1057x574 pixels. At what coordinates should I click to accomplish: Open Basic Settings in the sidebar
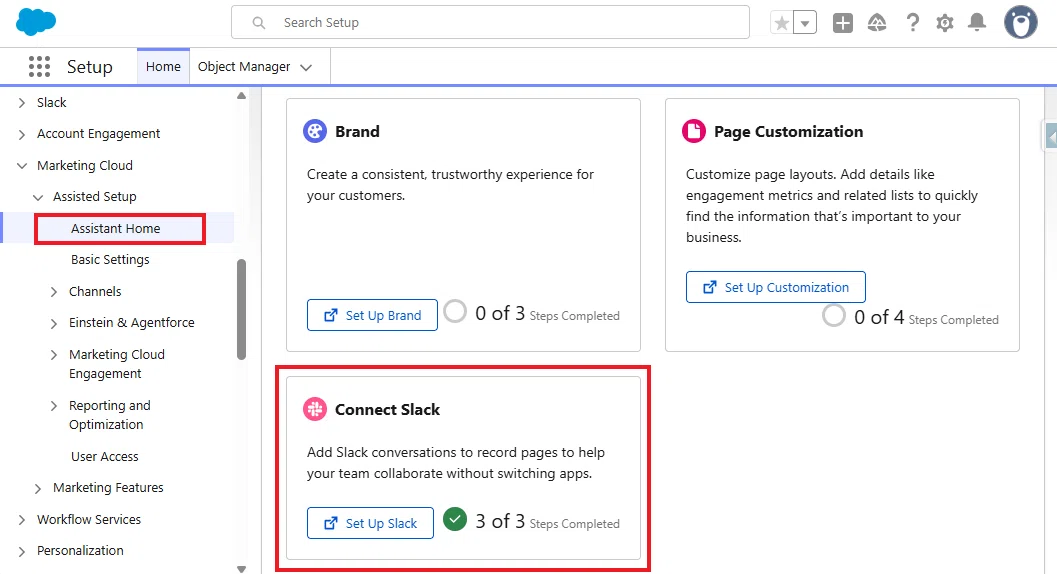coord(110,260)
